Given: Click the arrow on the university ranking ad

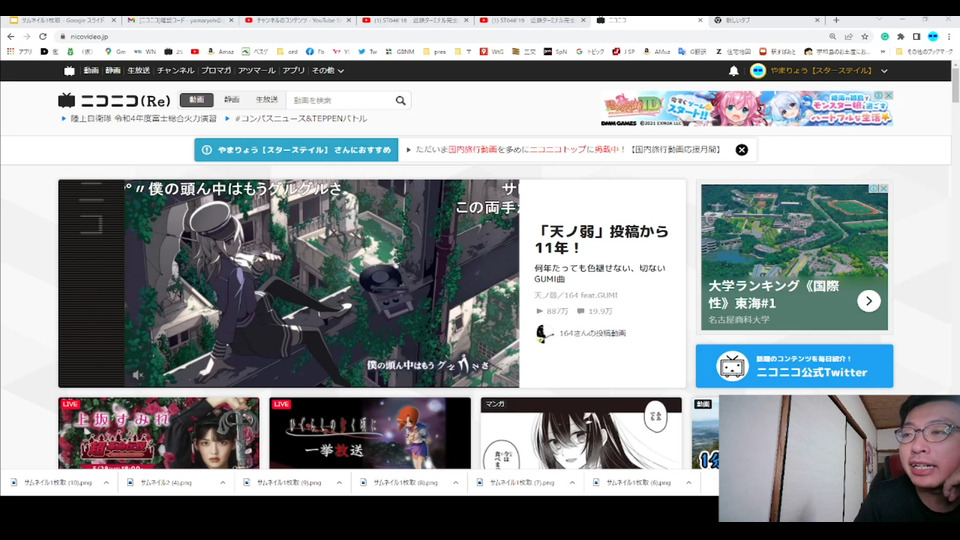Looking at the screenshot, I should [869, 301].
